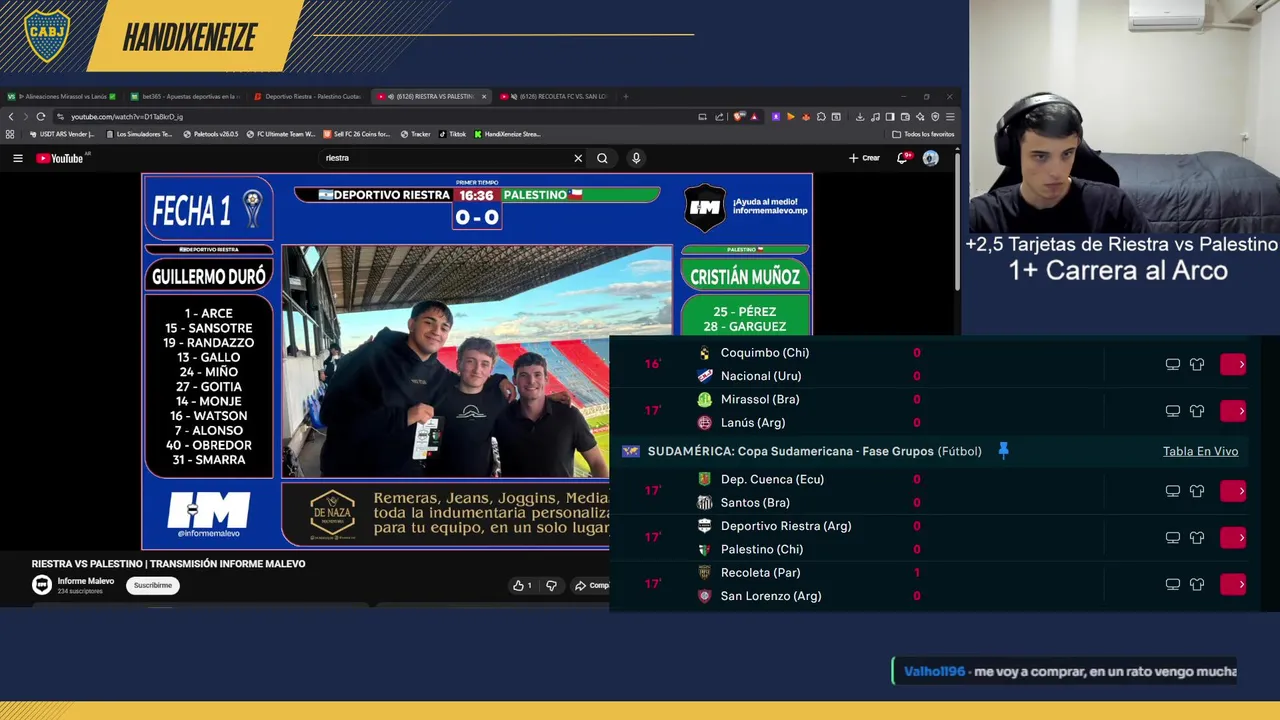This screenshot has width=1280, height=720.
Task: Switch to Alineaciones Mirassol vs Lanús tab
Action: [61, 97]
